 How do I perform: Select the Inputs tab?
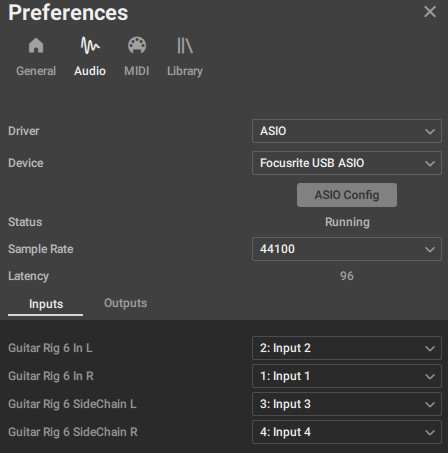point(46,304)
